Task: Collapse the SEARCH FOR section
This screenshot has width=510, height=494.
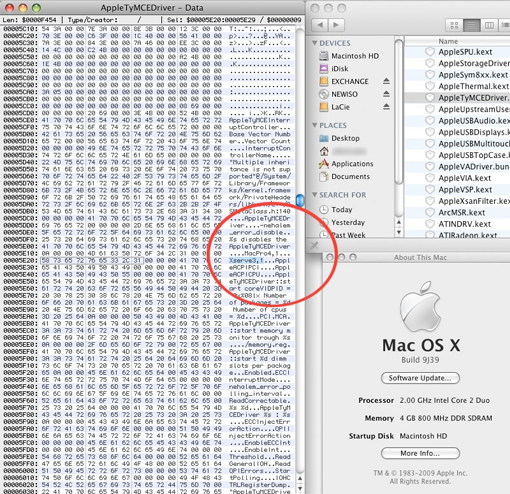Action: 314,194
